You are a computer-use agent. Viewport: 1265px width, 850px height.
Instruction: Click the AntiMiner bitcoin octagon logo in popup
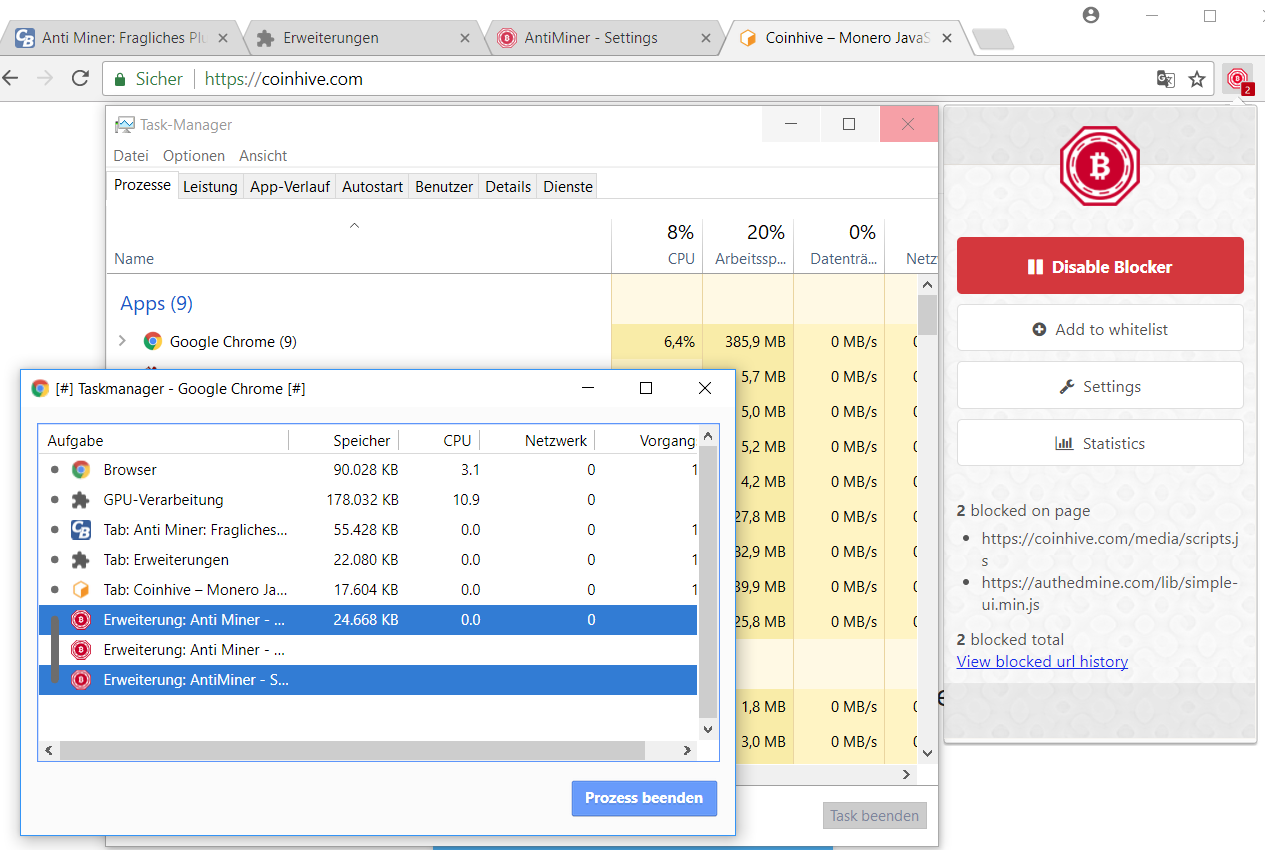click(x=1100, y=167)
